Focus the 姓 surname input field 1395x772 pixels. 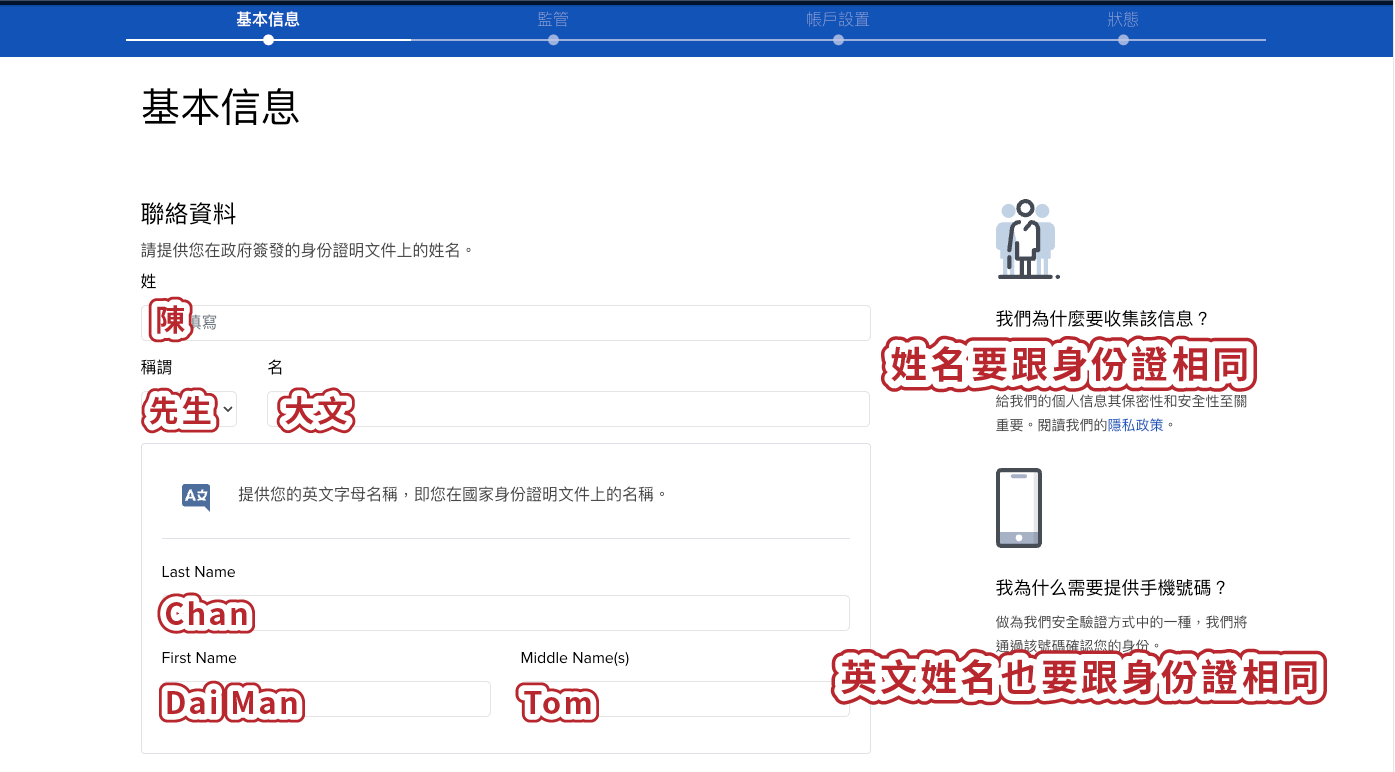pyautogui.click(x=506, y=323)
